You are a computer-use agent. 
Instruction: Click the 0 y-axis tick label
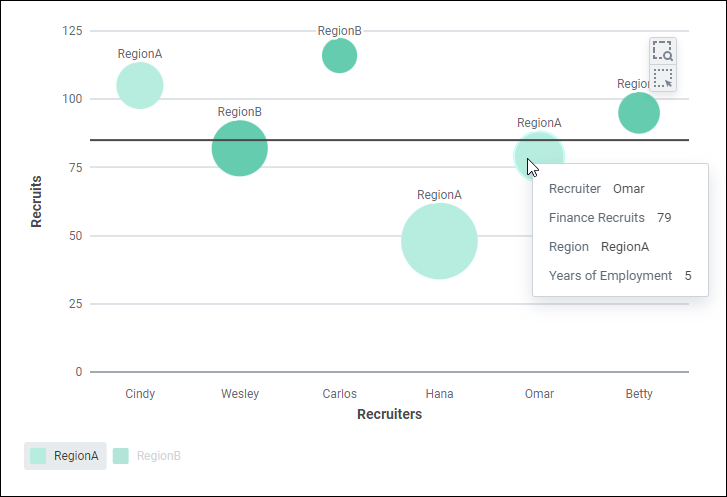[79, 372]
